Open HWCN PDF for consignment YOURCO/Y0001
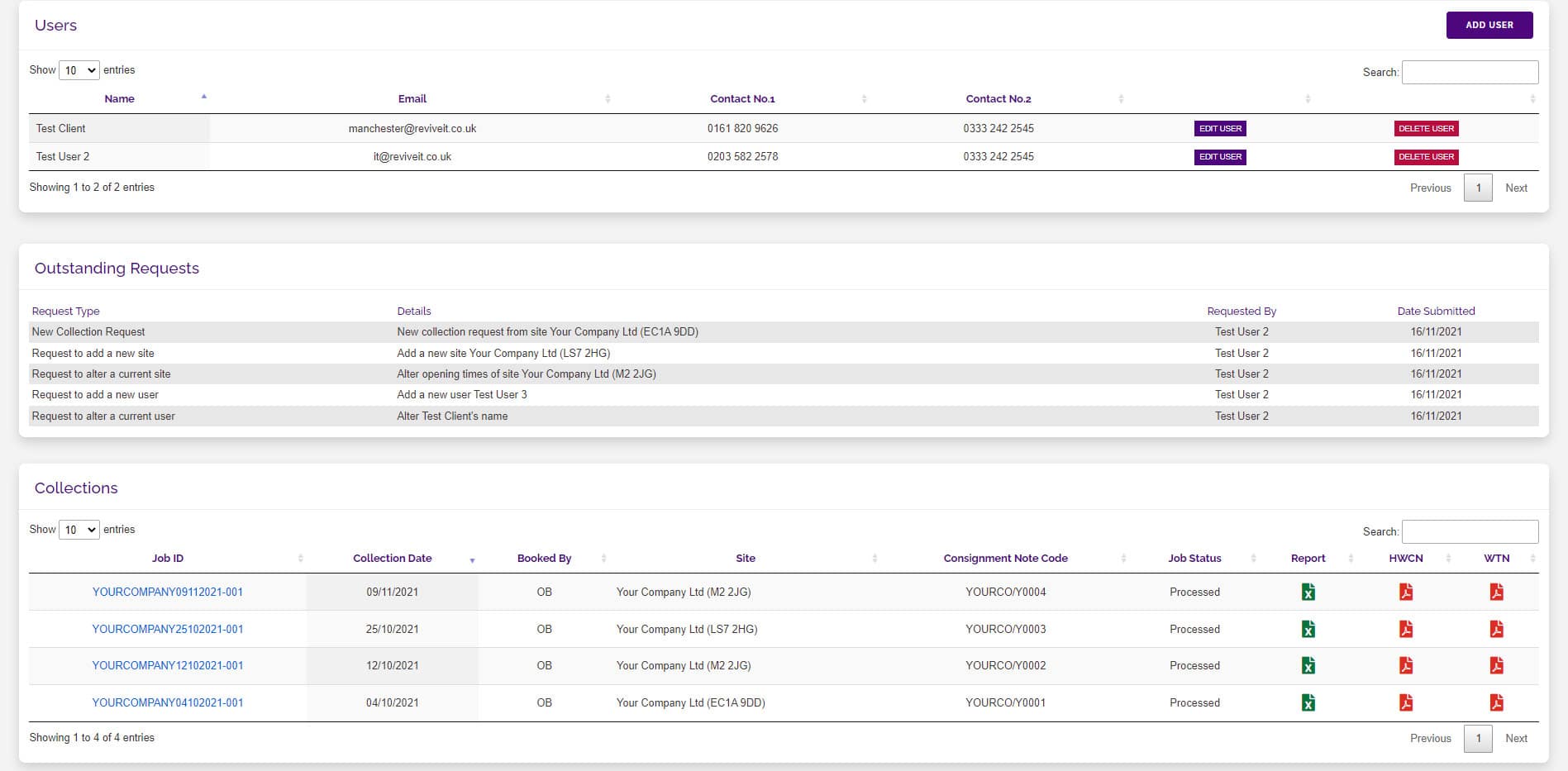Image resolution: width=1568 pixels, height=771 pixels. pos(1405,702)
